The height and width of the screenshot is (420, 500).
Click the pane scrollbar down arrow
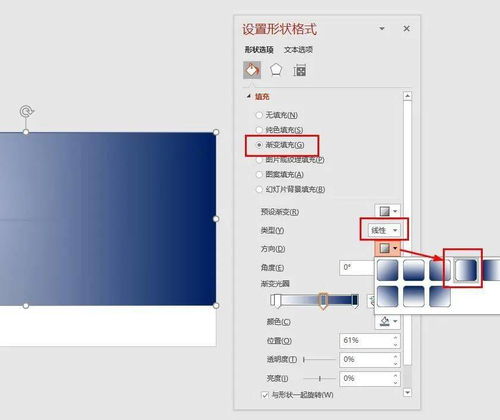click(407, 393)
